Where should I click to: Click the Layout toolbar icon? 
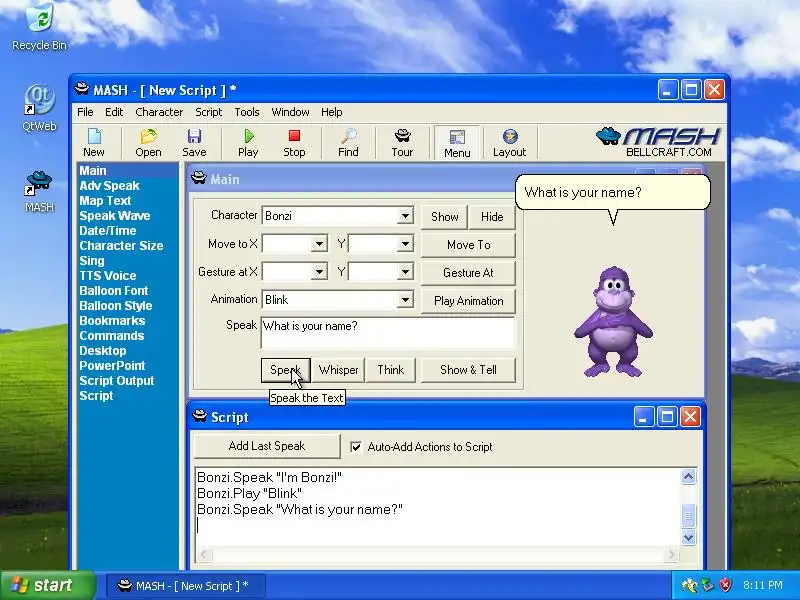click(509, 143)
